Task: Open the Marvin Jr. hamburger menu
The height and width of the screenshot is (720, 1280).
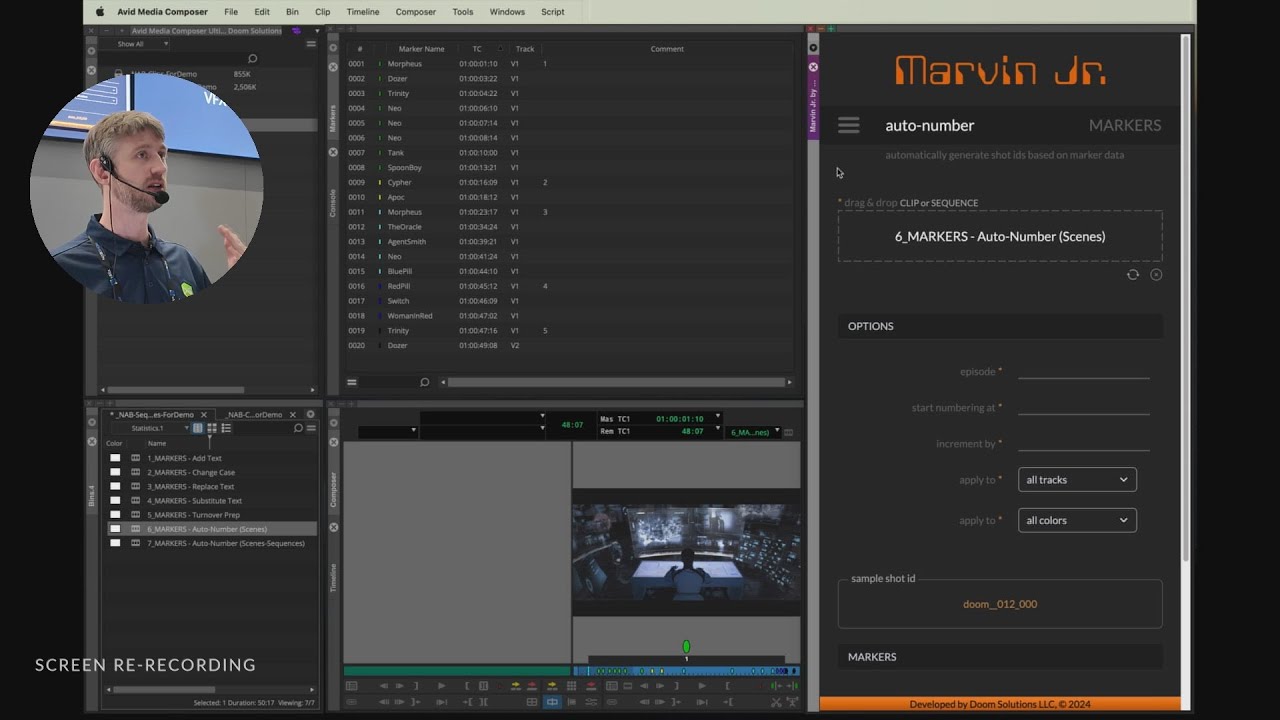Action: (849, 125)
